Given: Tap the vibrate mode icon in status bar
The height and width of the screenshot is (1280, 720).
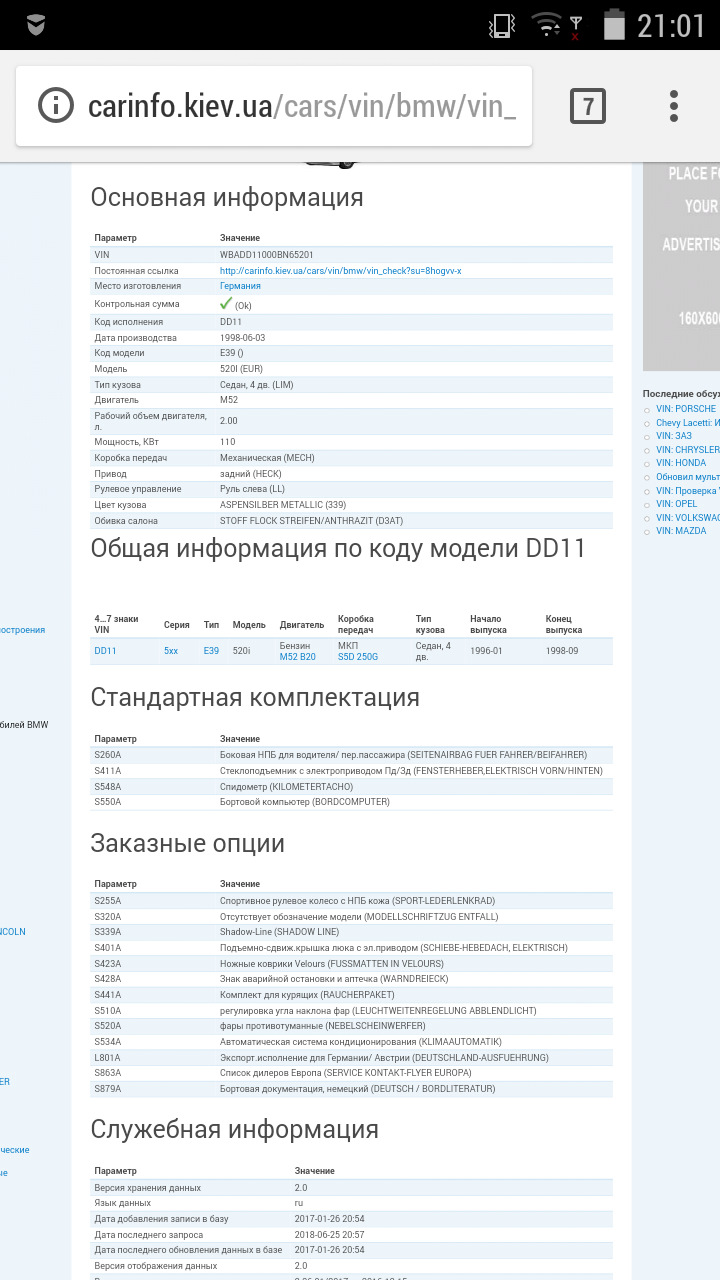Looking at the screenshot, I should (x=502, y=25).
